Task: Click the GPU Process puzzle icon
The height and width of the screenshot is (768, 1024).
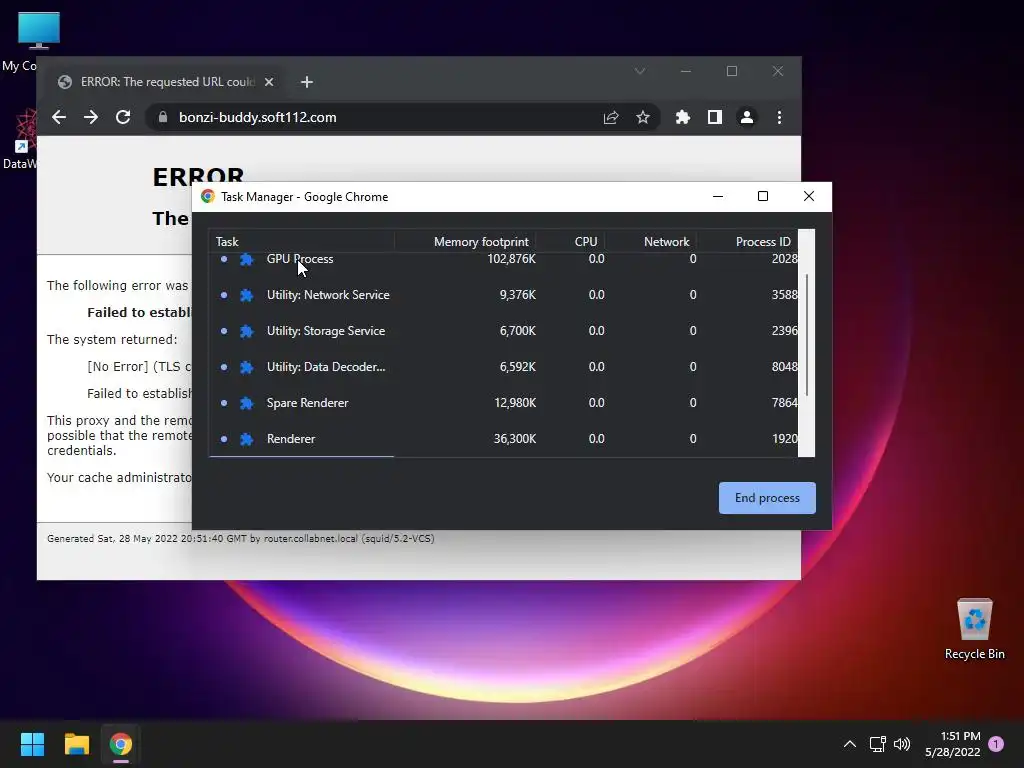Action: coord(246,259)
